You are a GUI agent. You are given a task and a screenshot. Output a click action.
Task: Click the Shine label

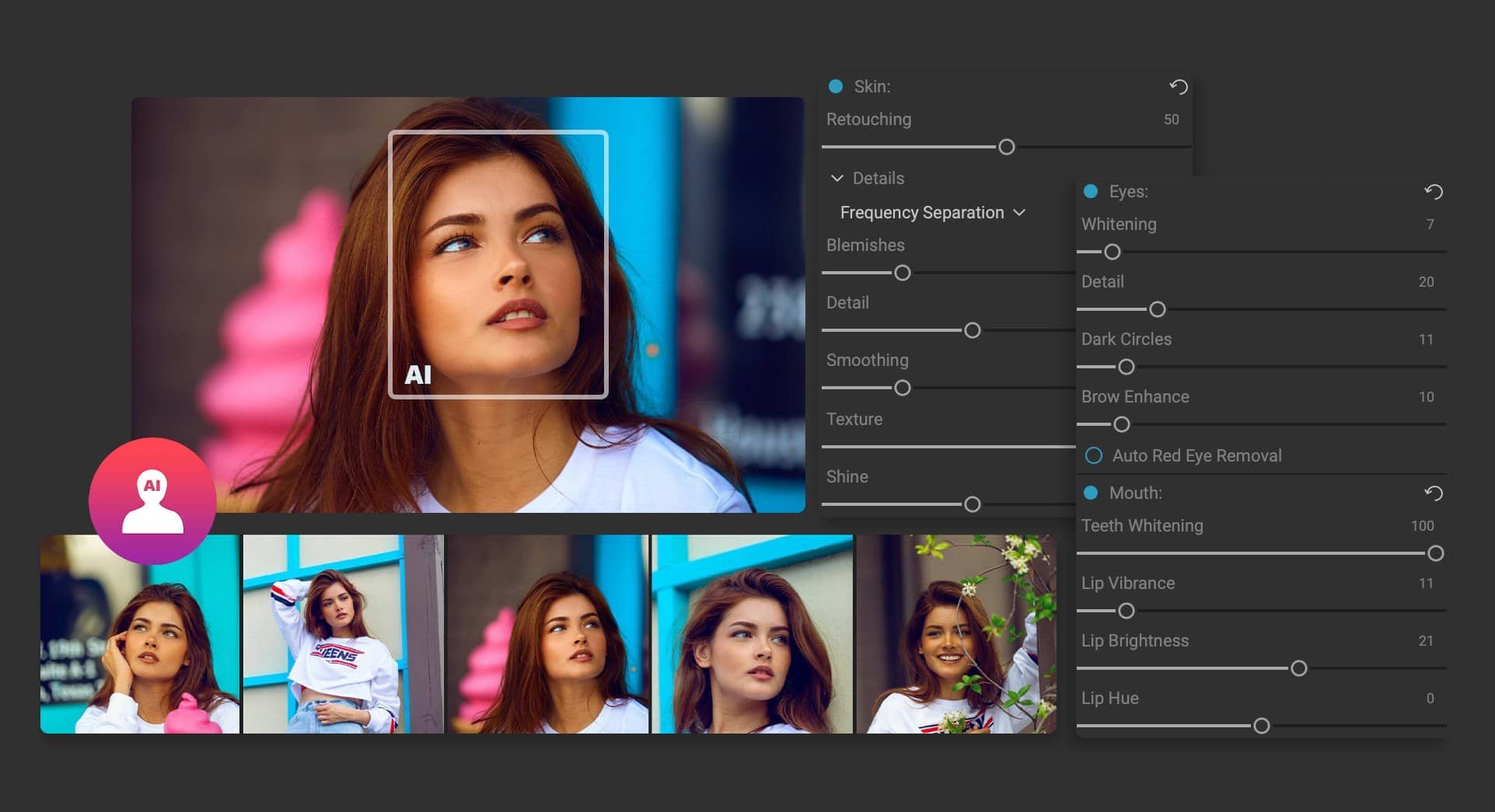[x=847, y=476]
